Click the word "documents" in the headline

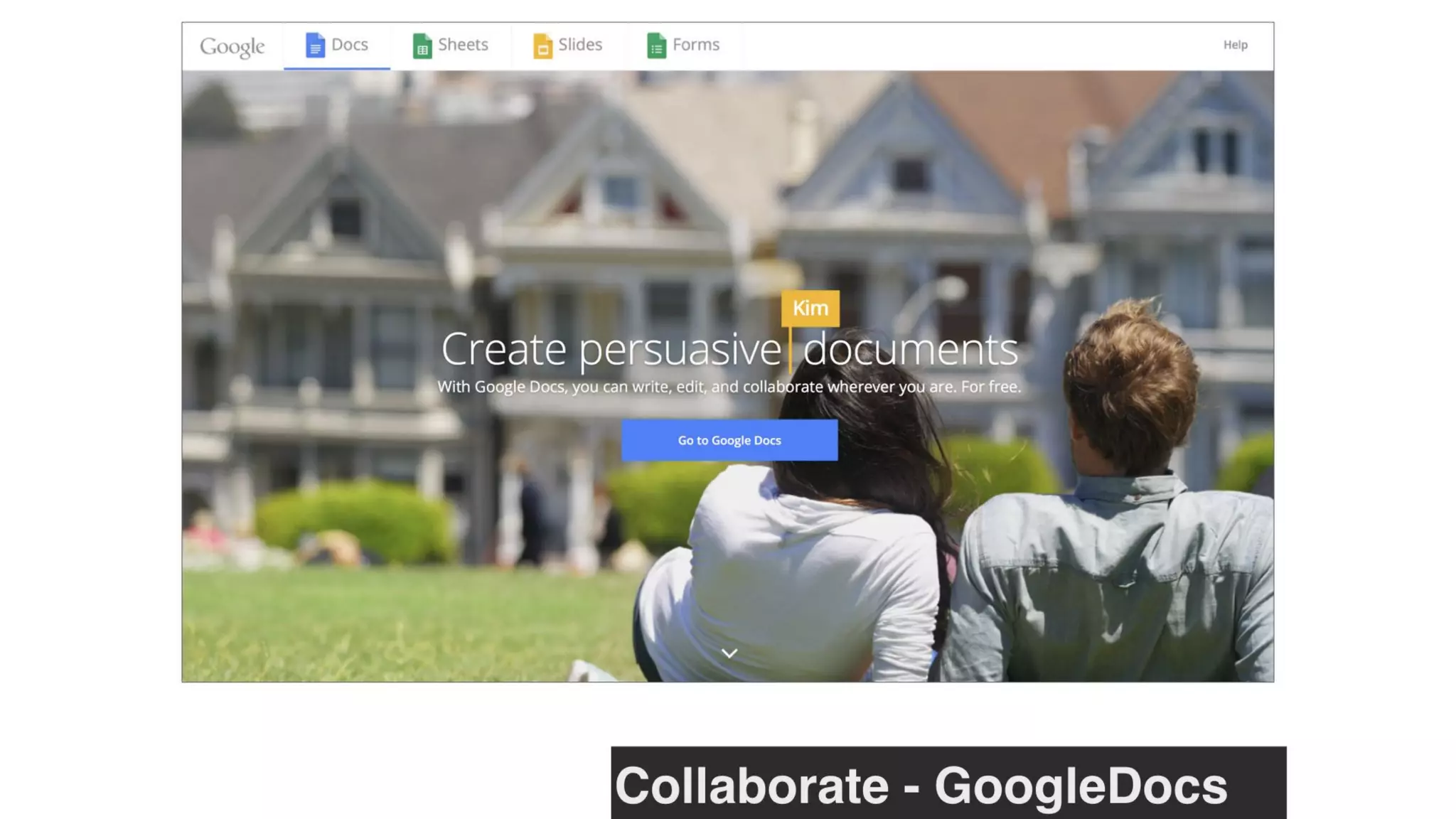tap(910, 350)
